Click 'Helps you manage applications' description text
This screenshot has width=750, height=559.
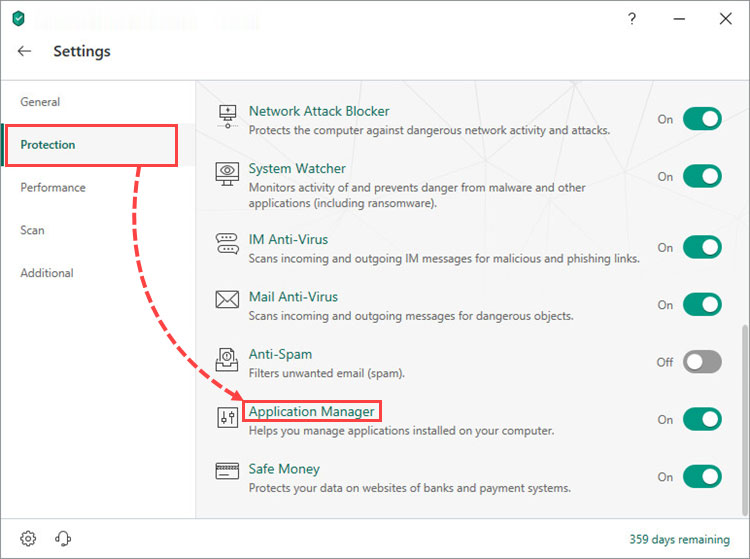(401, 430)
